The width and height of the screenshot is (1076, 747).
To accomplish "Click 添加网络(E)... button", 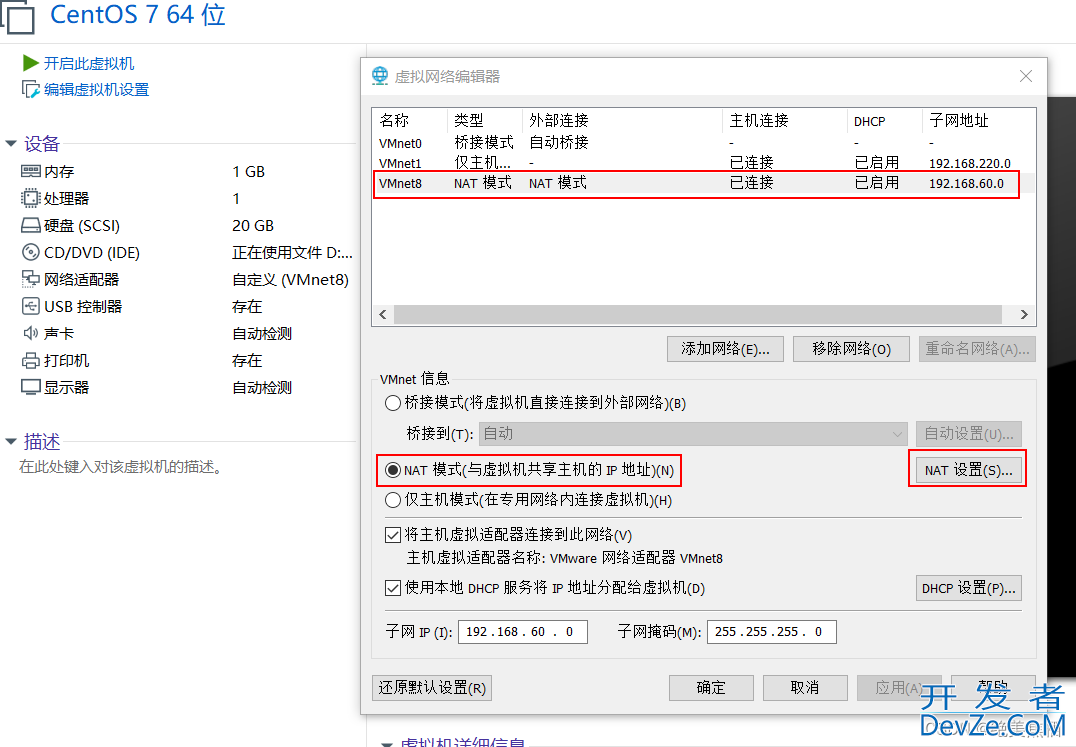I will click(725, 348).
